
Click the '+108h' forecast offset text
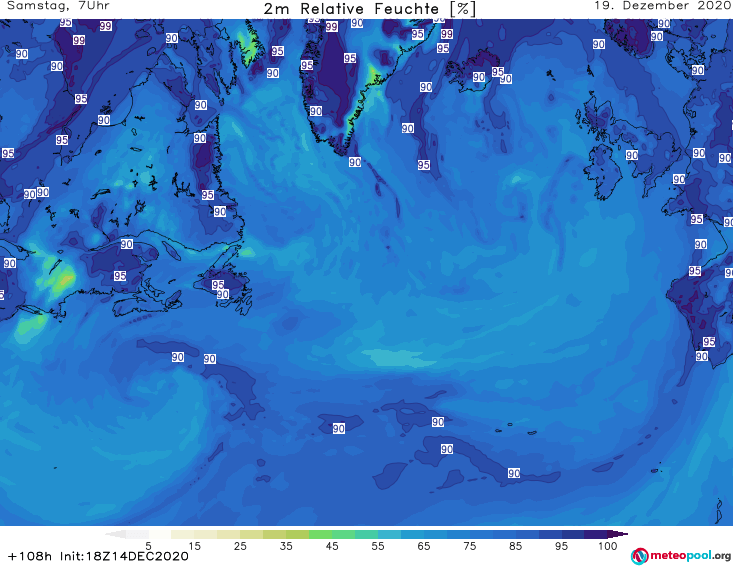[30, 556]
